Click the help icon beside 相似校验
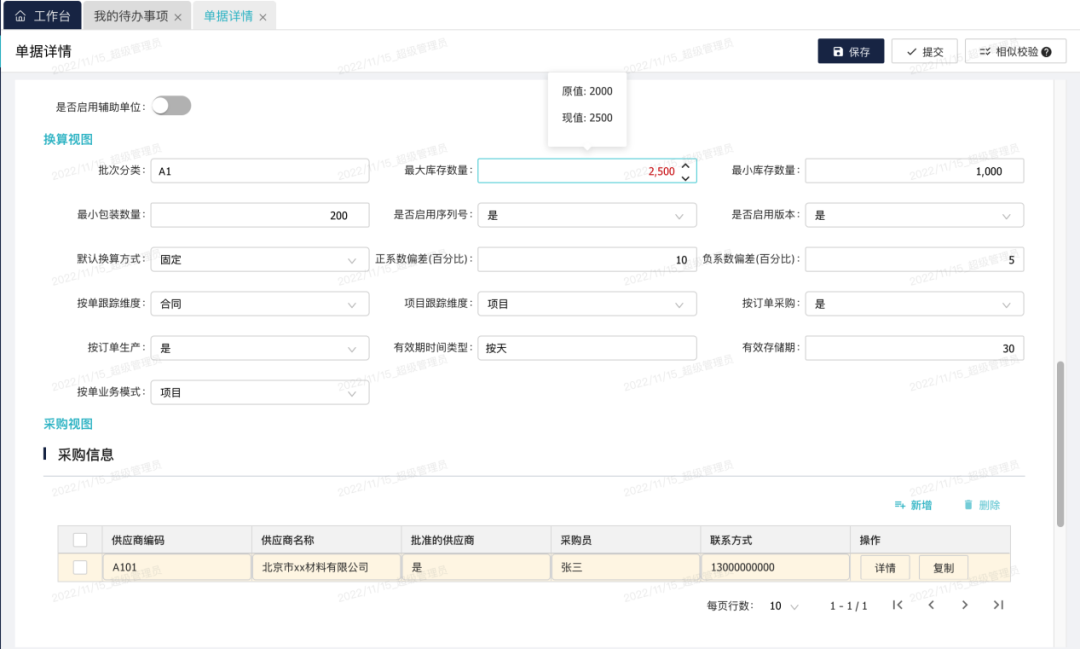This screenshot has width=1080, height=649. pos(1046,52)
